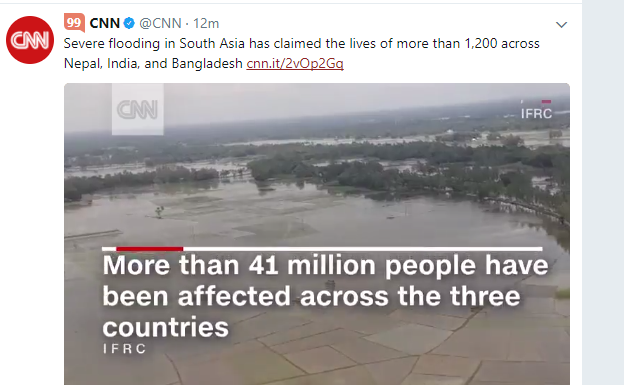Seek on the white video progress line

363,249
